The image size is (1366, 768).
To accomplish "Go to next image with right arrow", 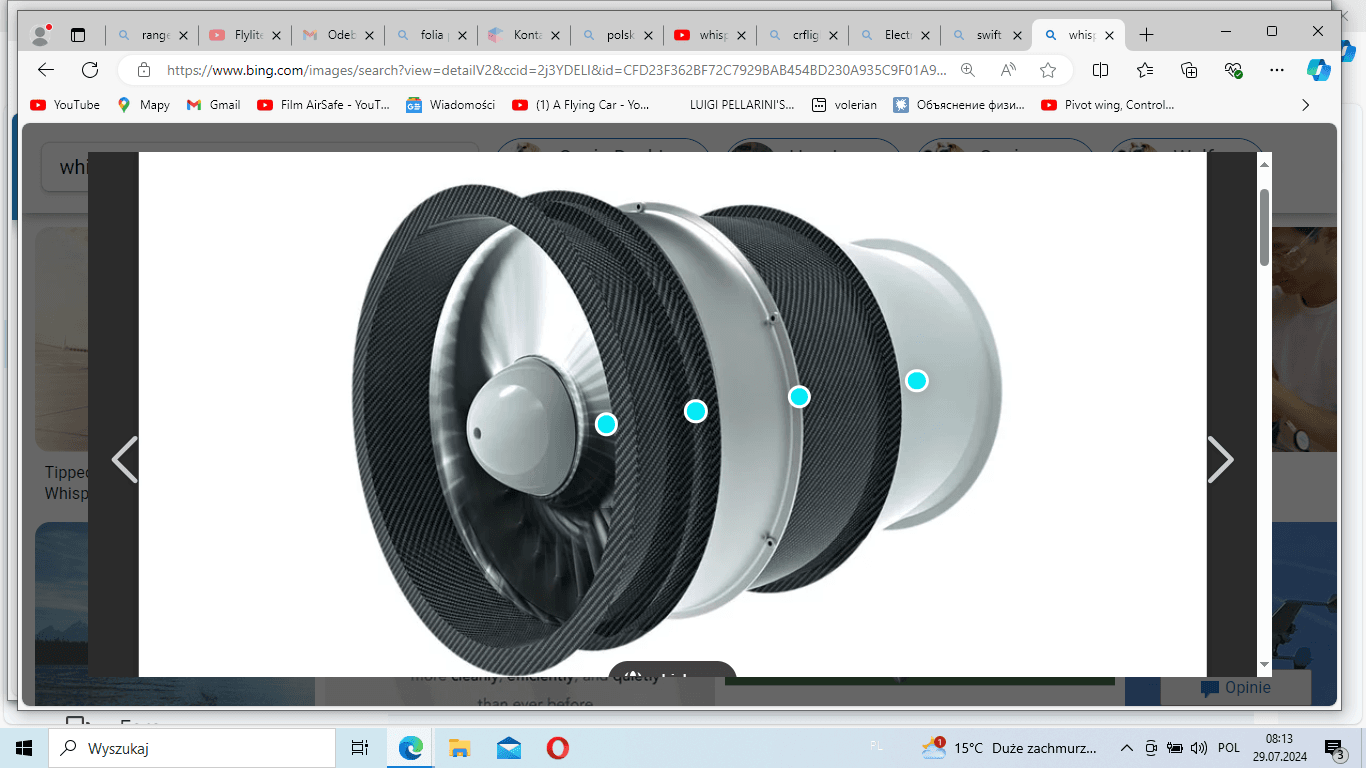I will point(1220,460).
